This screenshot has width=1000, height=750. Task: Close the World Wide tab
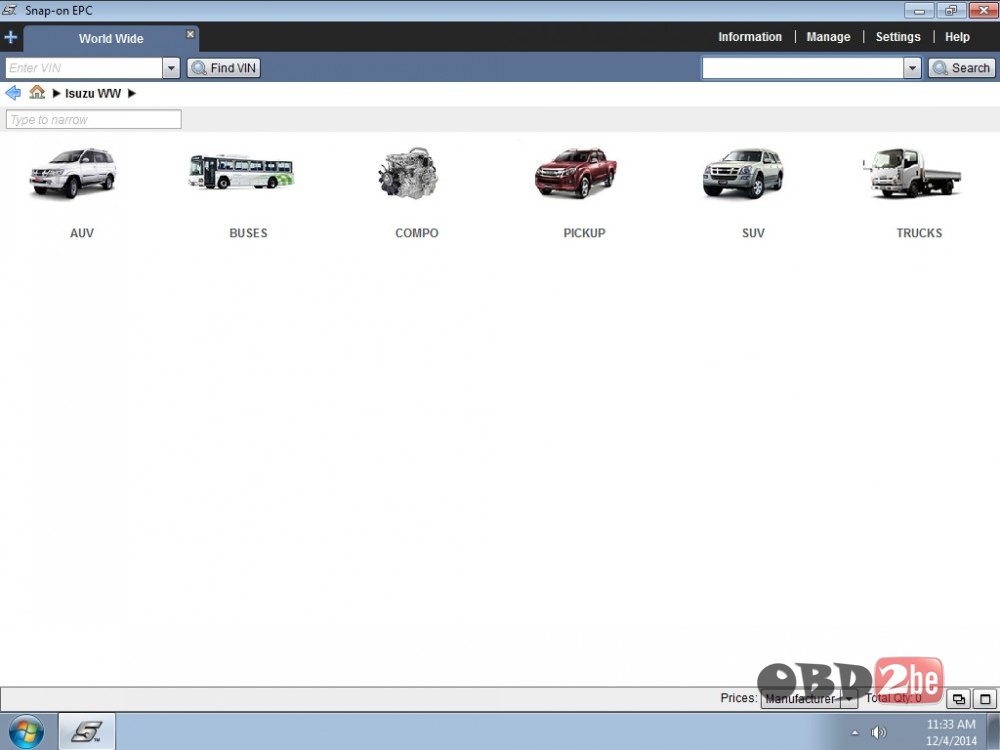tap(190, 34)
